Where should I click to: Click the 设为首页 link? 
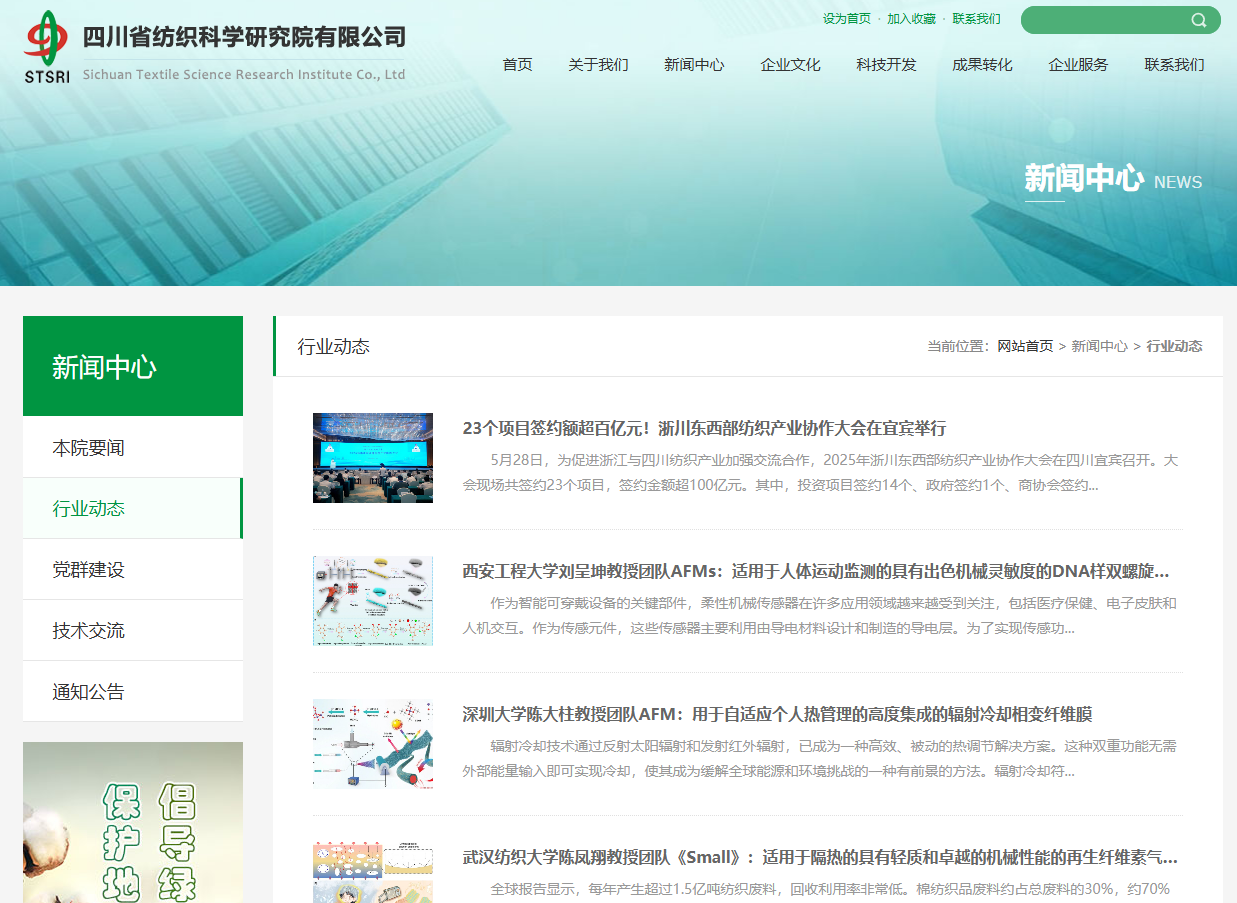(x=847, y=19)
